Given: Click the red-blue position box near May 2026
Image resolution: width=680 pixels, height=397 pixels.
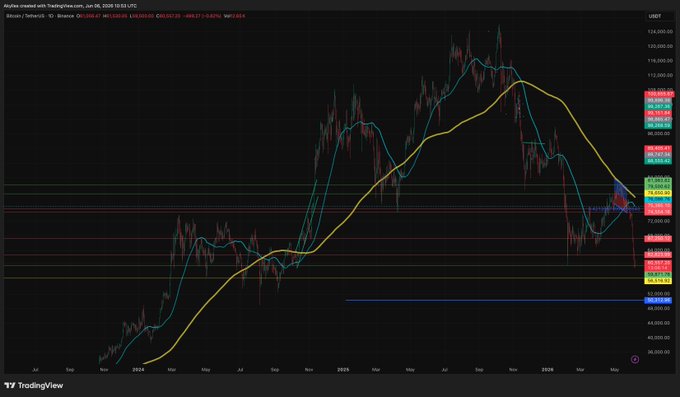Looking at the screenshot, I should (620, 195).
